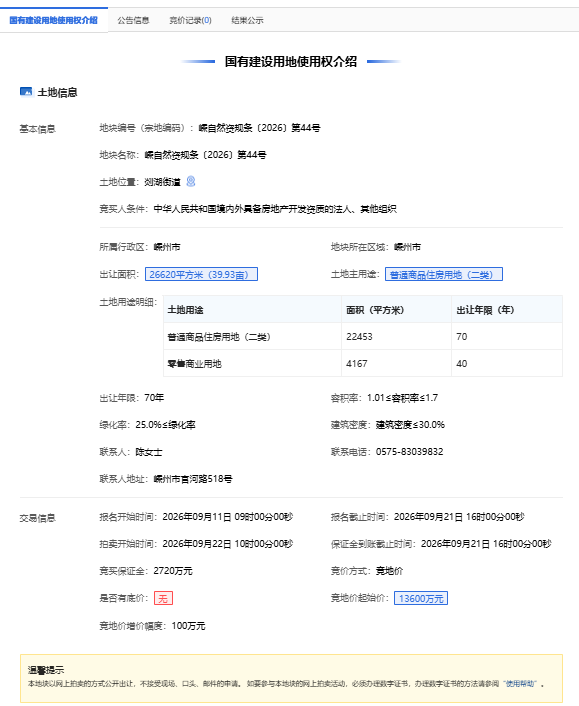Switch to the 竞价记录(0) tab
The height and width of the screenshot is (706, 579).
[x=190, y=20]
